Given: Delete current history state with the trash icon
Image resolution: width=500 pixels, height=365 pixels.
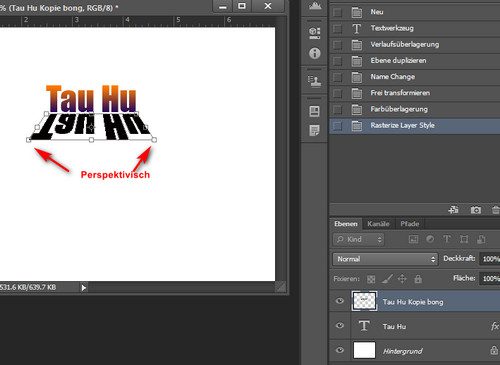Looking at the screenshot, I should [496, 210].
